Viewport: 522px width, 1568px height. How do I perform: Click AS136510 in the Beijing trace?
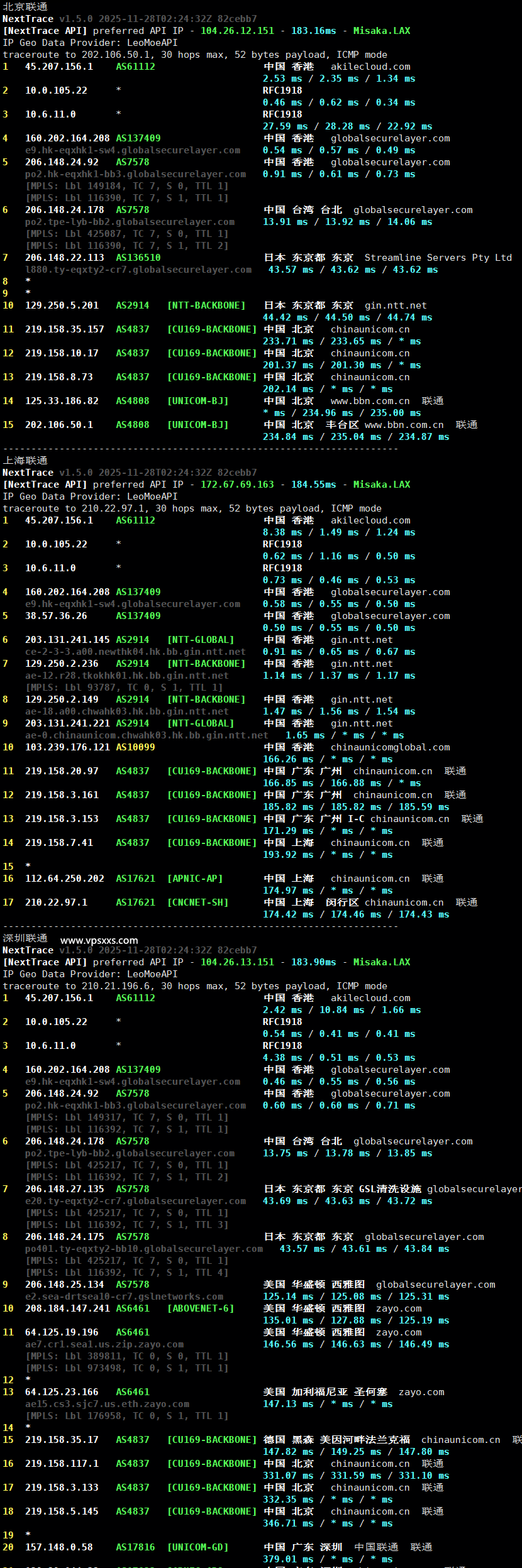pyautogui.click(x=138, y=258)
